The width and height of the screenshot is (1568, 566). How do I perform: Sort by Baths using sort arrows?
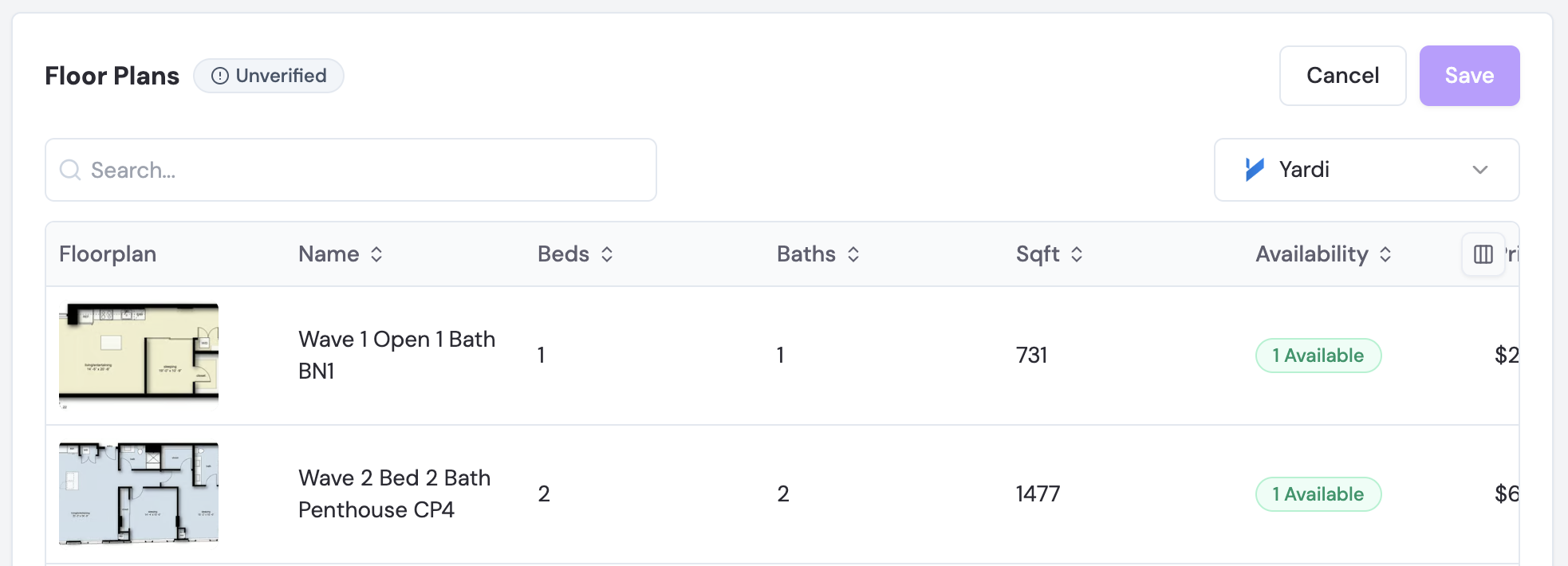click(853, 254)
